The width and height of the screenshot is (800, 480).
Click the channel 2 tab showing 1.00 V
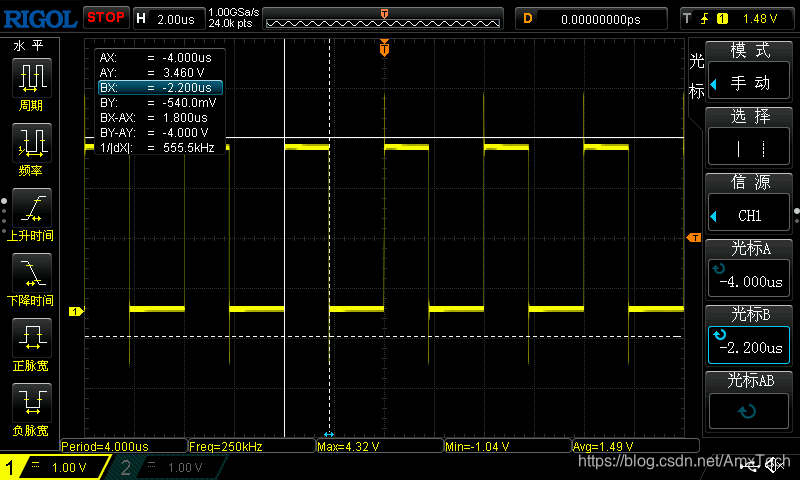[166, 467]
